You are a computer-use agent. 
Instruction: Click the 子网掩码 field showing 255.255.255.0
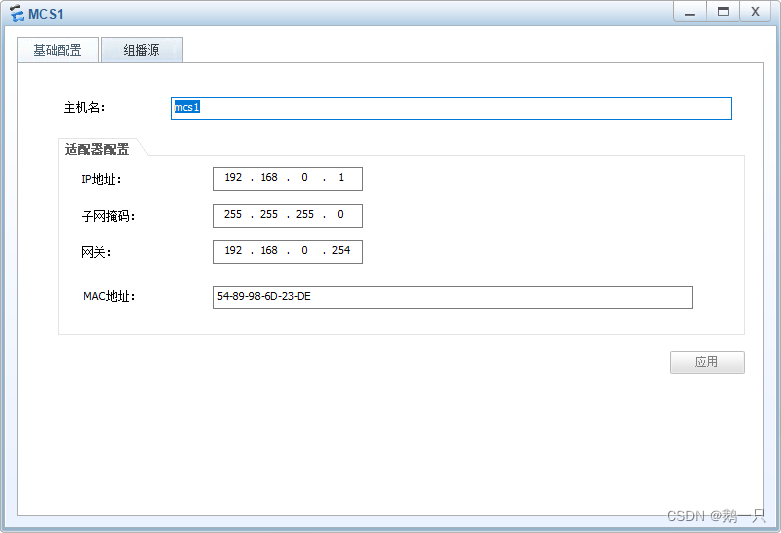click(x=288, y=216)
